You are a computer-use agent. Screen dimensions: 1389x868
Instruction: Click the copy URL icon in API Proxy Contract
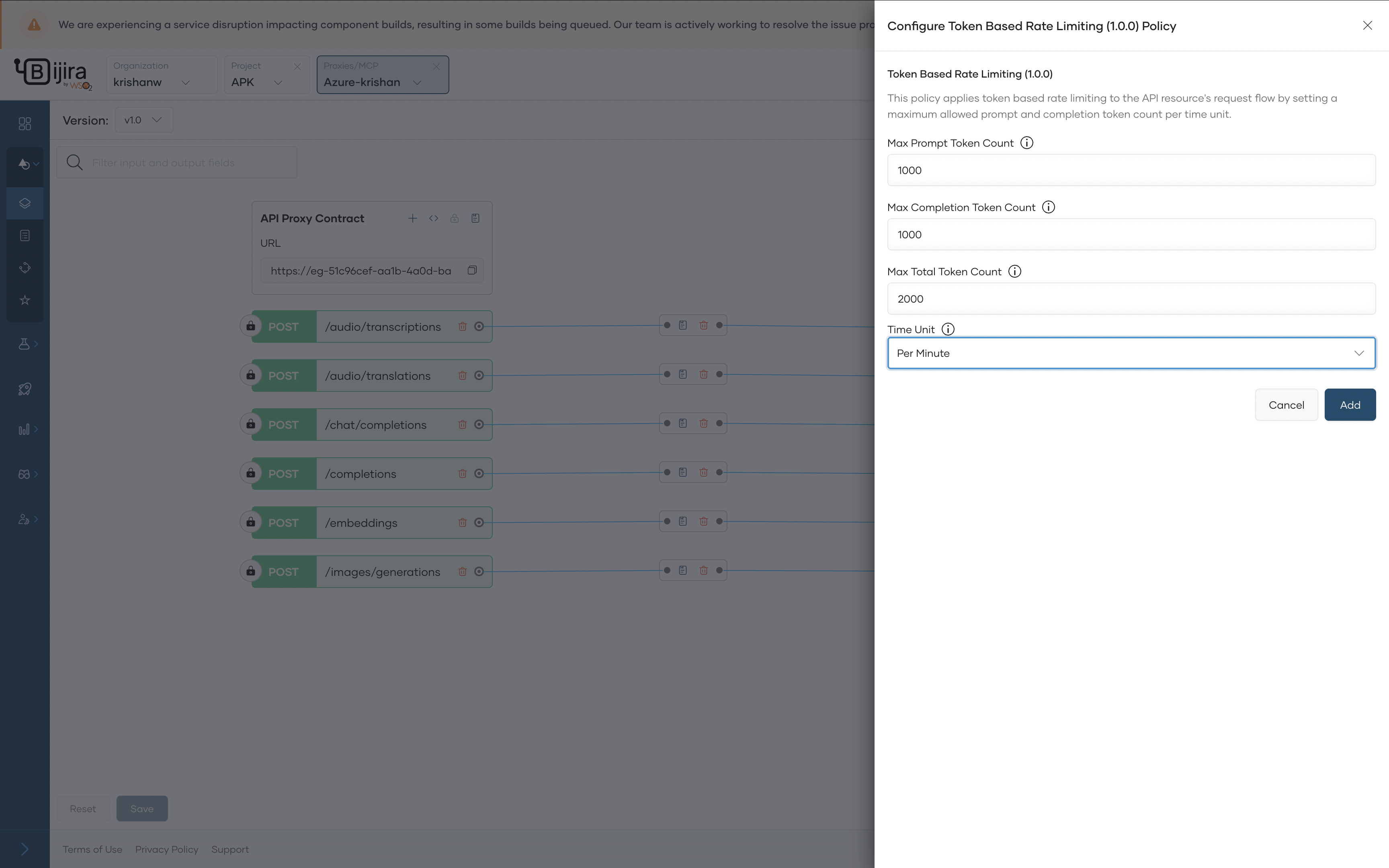[472, 270]
